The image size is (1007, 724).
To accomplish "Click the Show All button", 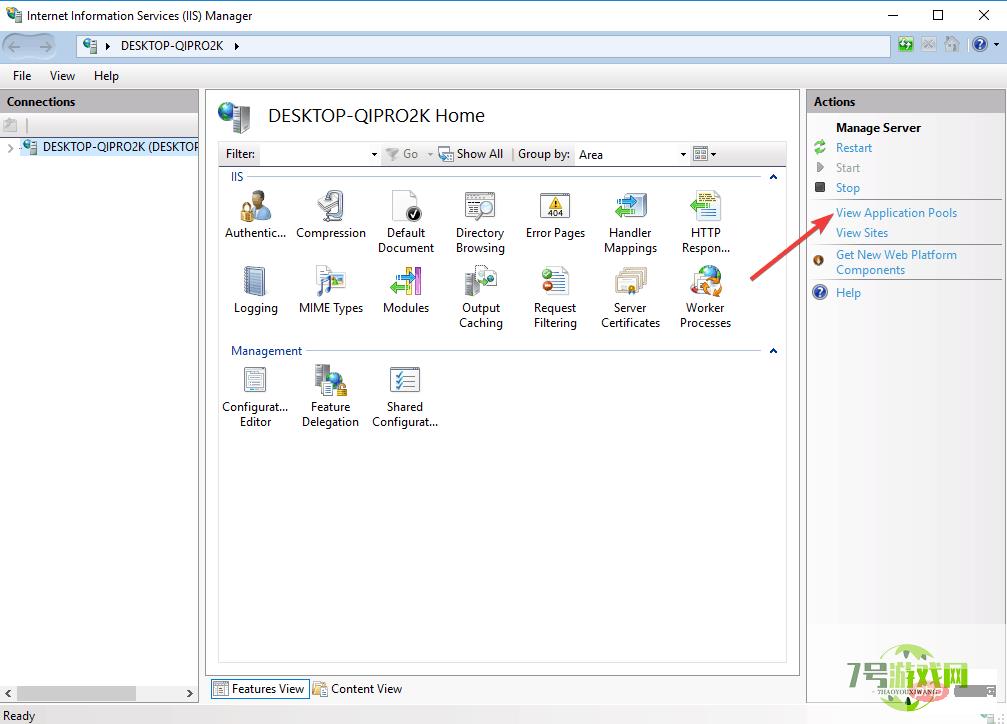I will point(471,154).
